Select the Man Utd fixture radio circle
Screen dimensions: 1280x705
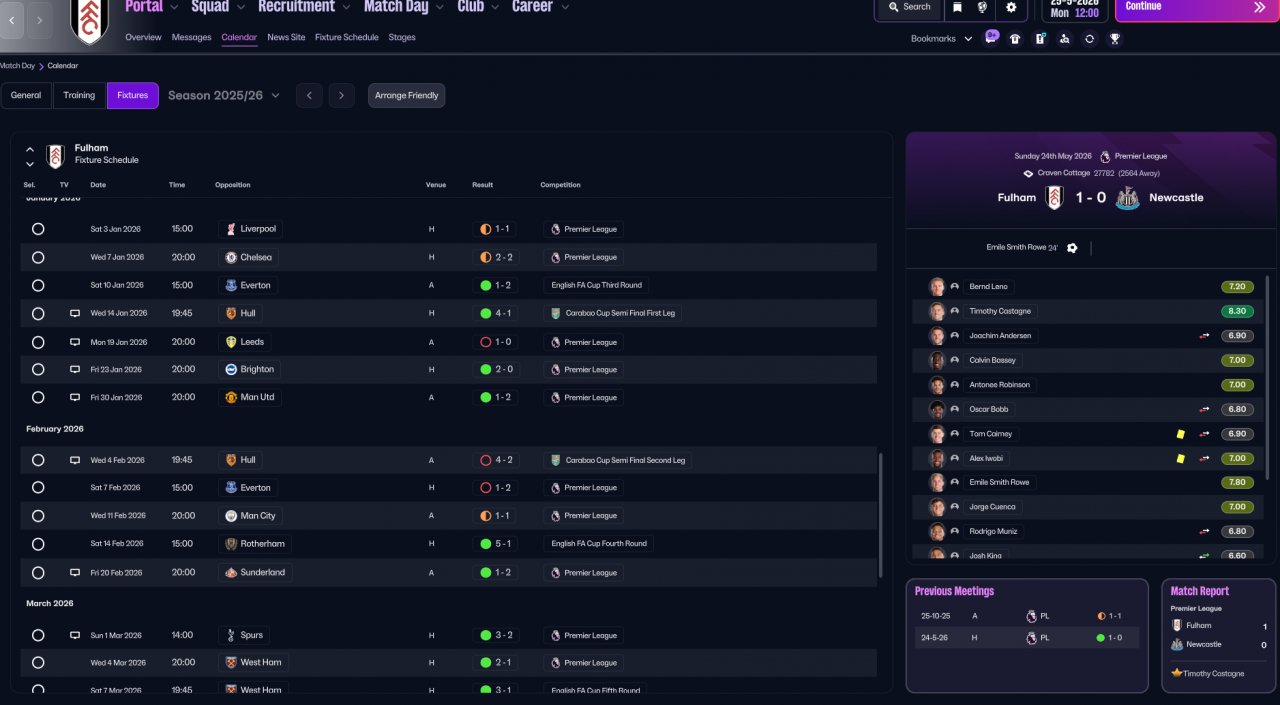tap(38, 397)
